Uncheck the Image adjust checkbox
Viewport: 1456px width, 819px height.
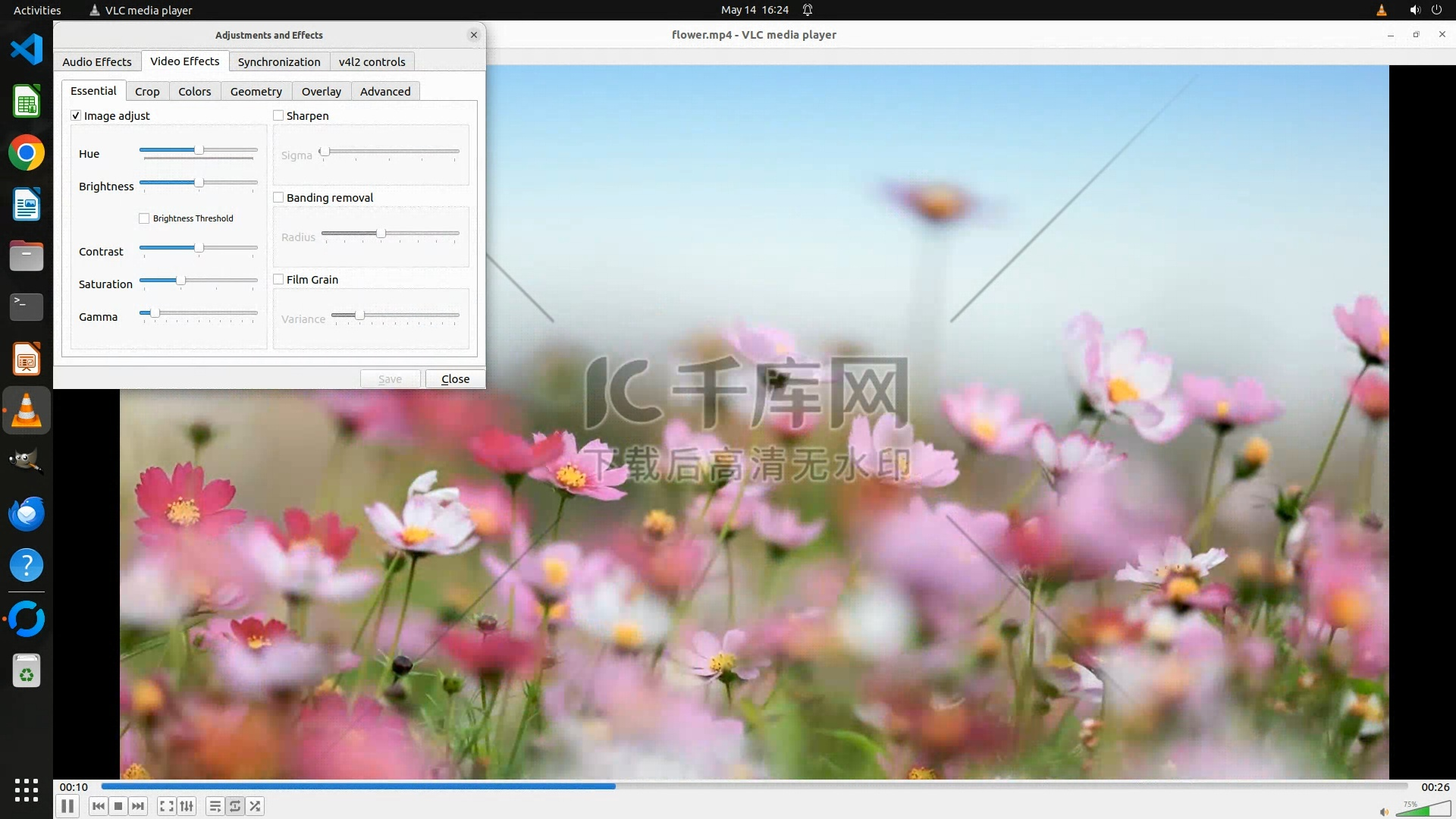click(76, 115)
